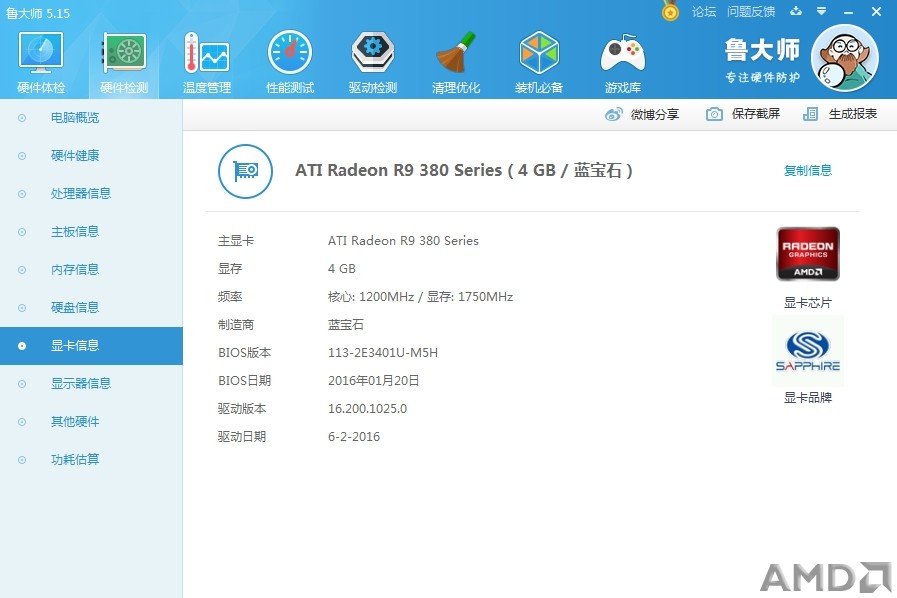Click the graphics card circle icon in header
The width and height of the screenshot is (897, 598).
(245, 171)
